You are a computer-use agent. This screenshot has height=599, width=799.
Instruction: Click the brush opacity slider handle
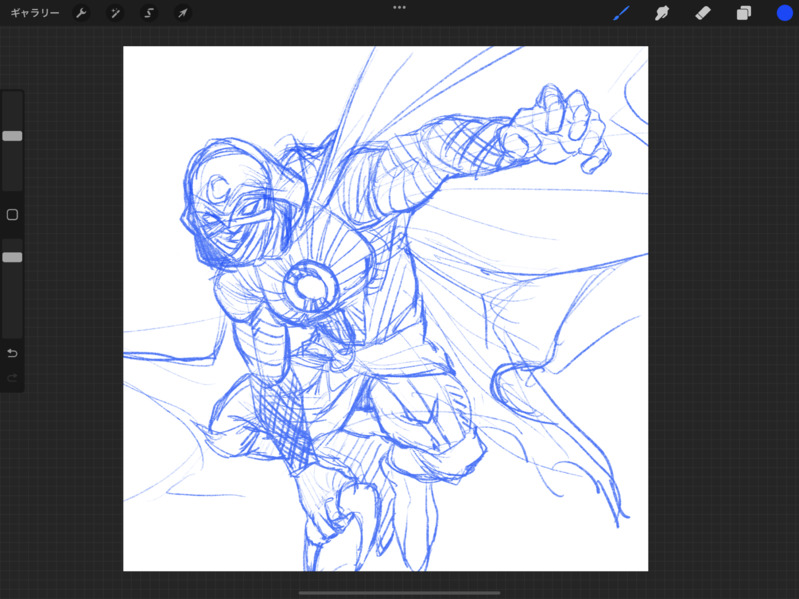12,257
